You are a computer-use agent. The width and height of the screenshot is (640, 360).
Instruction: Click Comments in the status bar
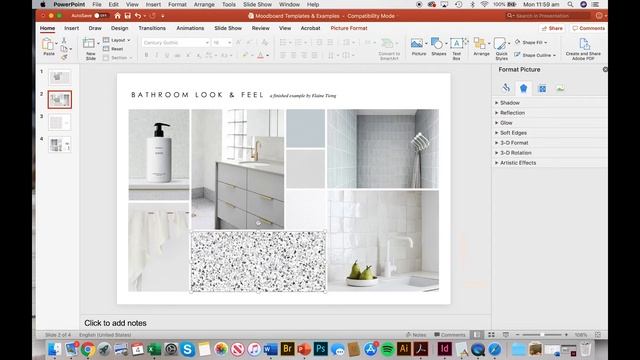click(449, 335)
